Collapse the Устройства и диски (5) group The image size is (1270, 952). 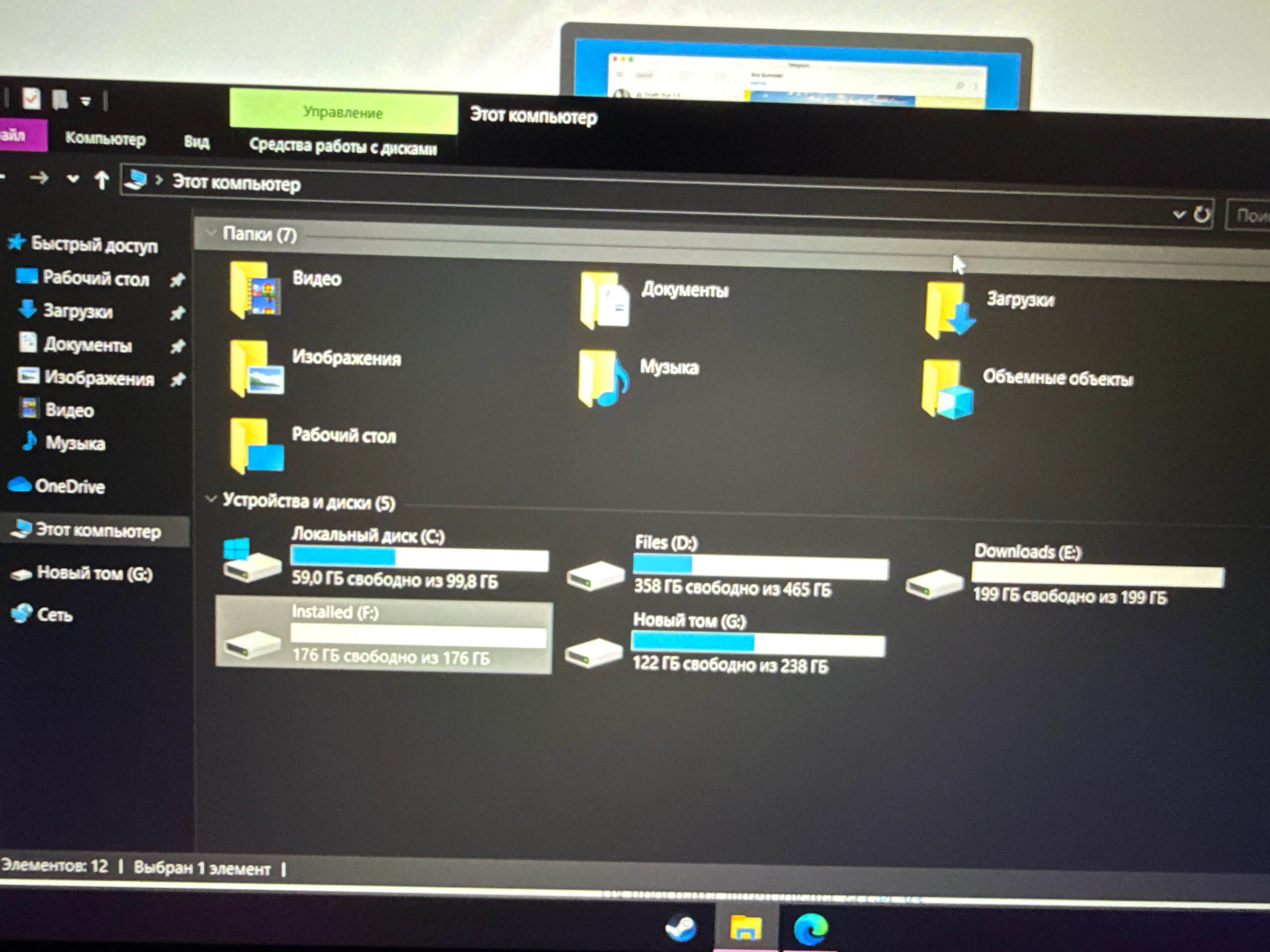pyautogui.click(x=211, y=499)
